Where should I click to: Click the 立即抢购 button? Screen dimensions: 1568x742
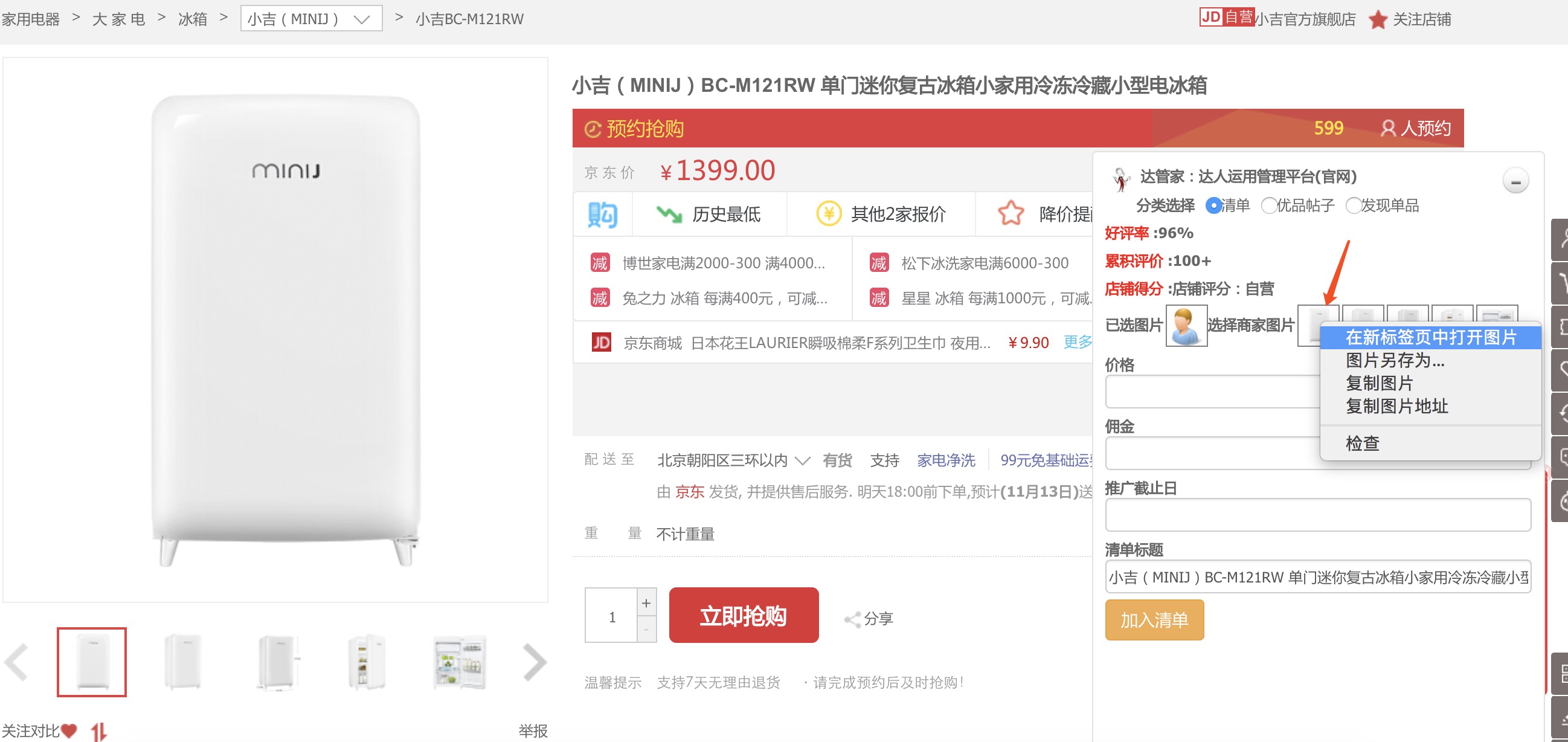(743, 615)
